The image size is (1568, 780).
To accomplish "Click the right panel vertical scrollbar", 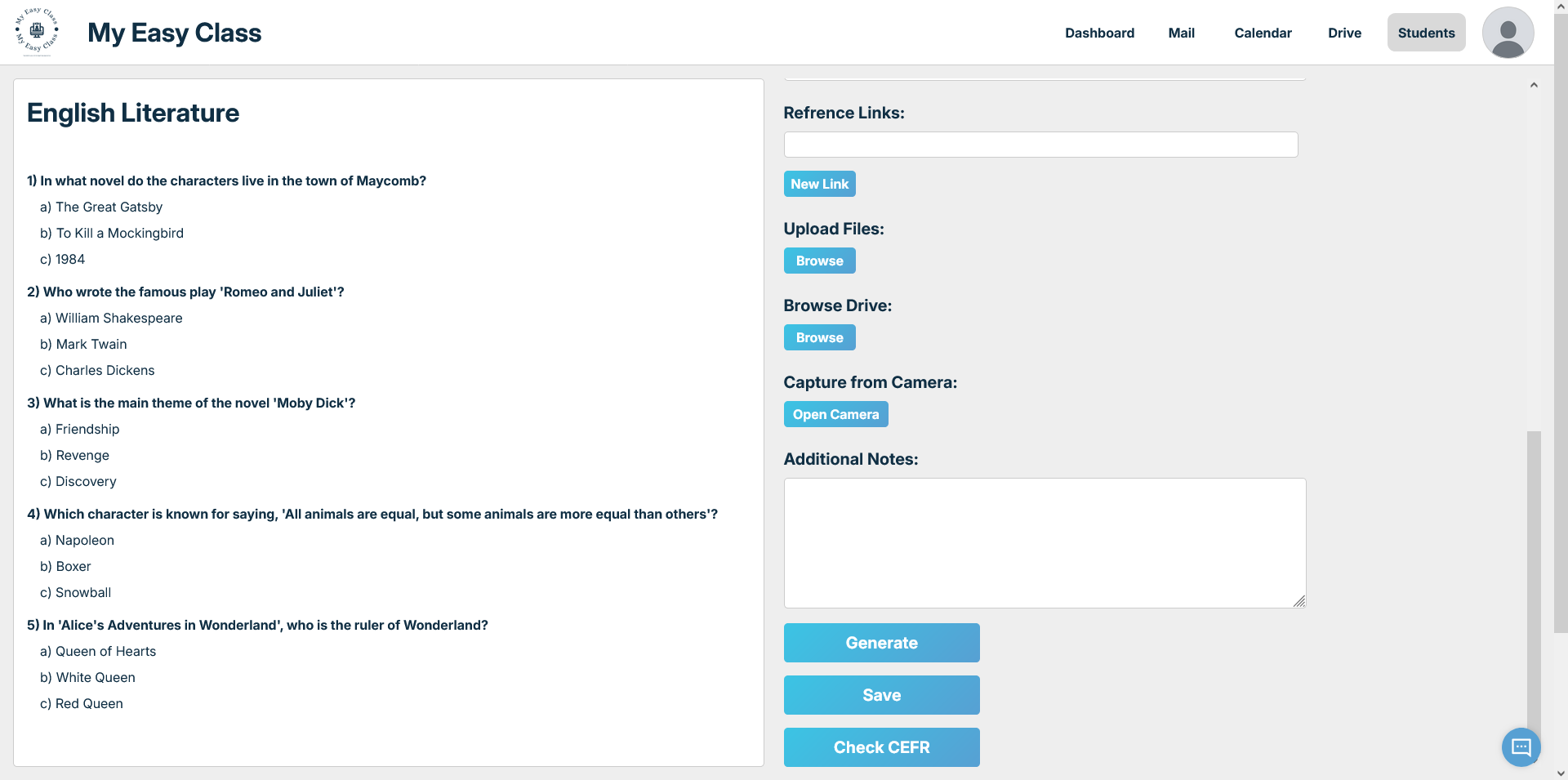I will (x=1534, y=572).
